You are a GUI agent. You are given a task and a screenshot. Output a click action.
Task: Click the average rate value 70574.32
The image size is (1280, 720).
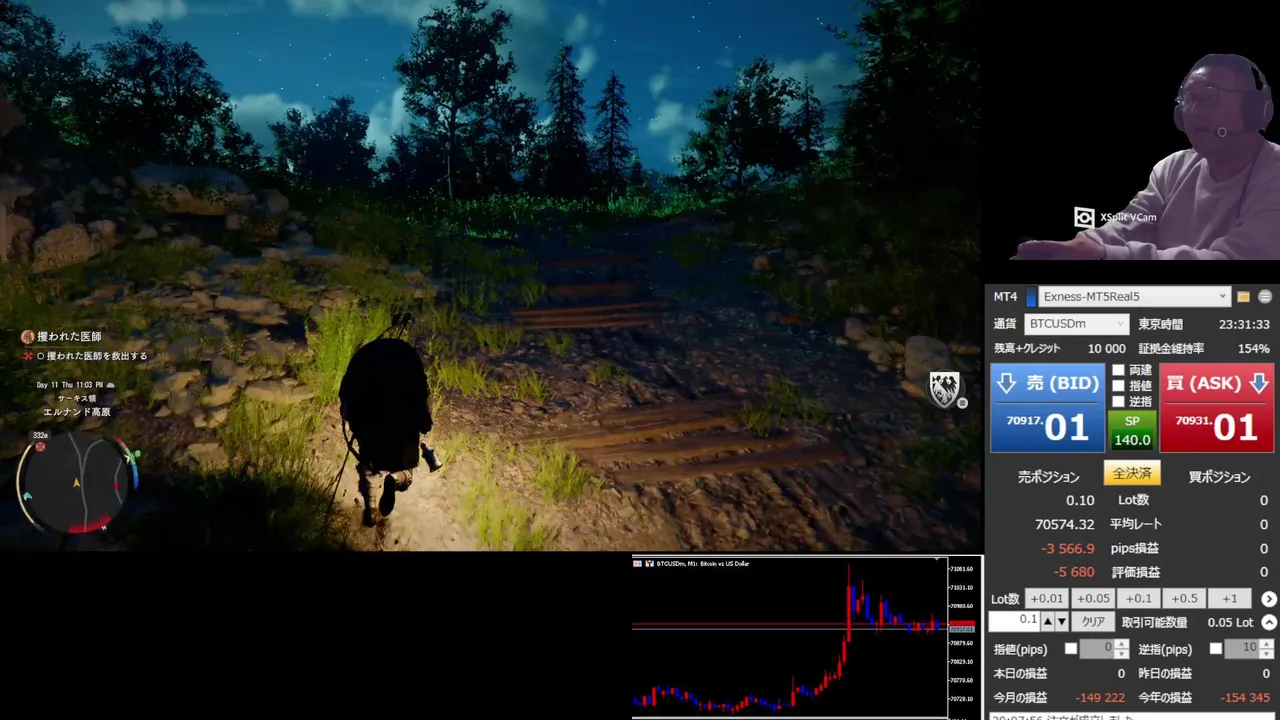click(x=1065, y=524)
